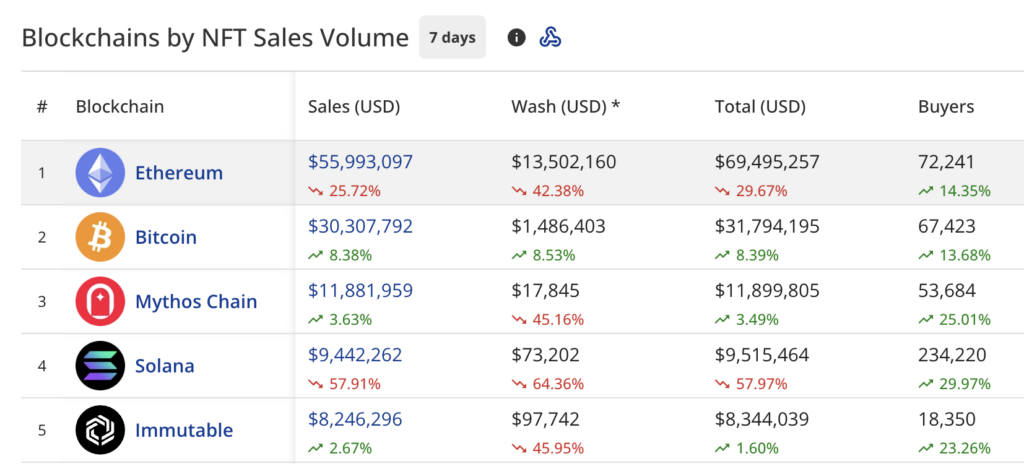Sort by the Total (USD) column header
Screen dimensions: 1024x464
[760, 107]
